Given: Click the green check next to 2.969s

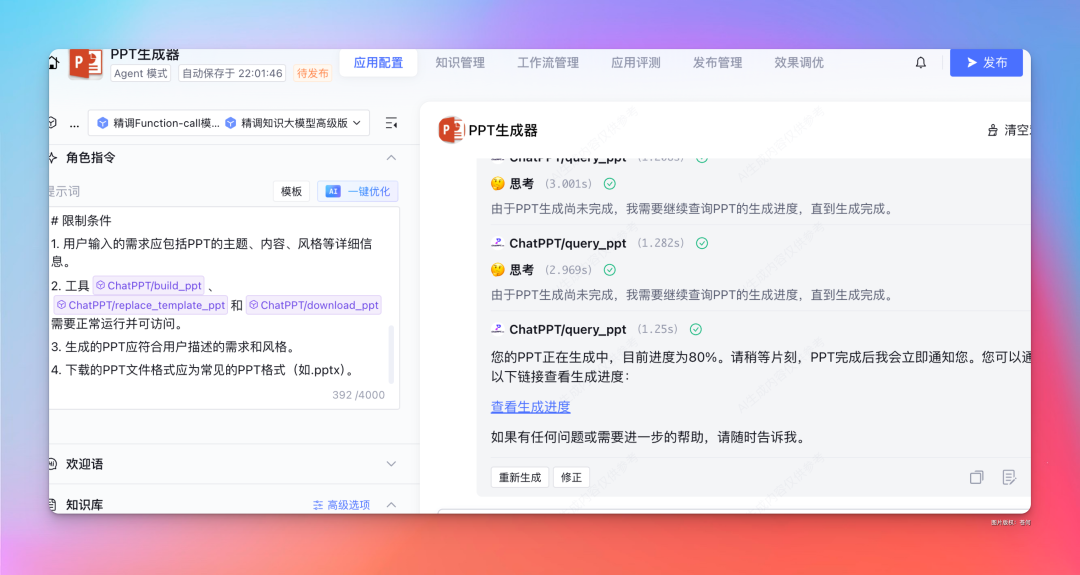Looking at the screenshot, I should pos(610,270).
